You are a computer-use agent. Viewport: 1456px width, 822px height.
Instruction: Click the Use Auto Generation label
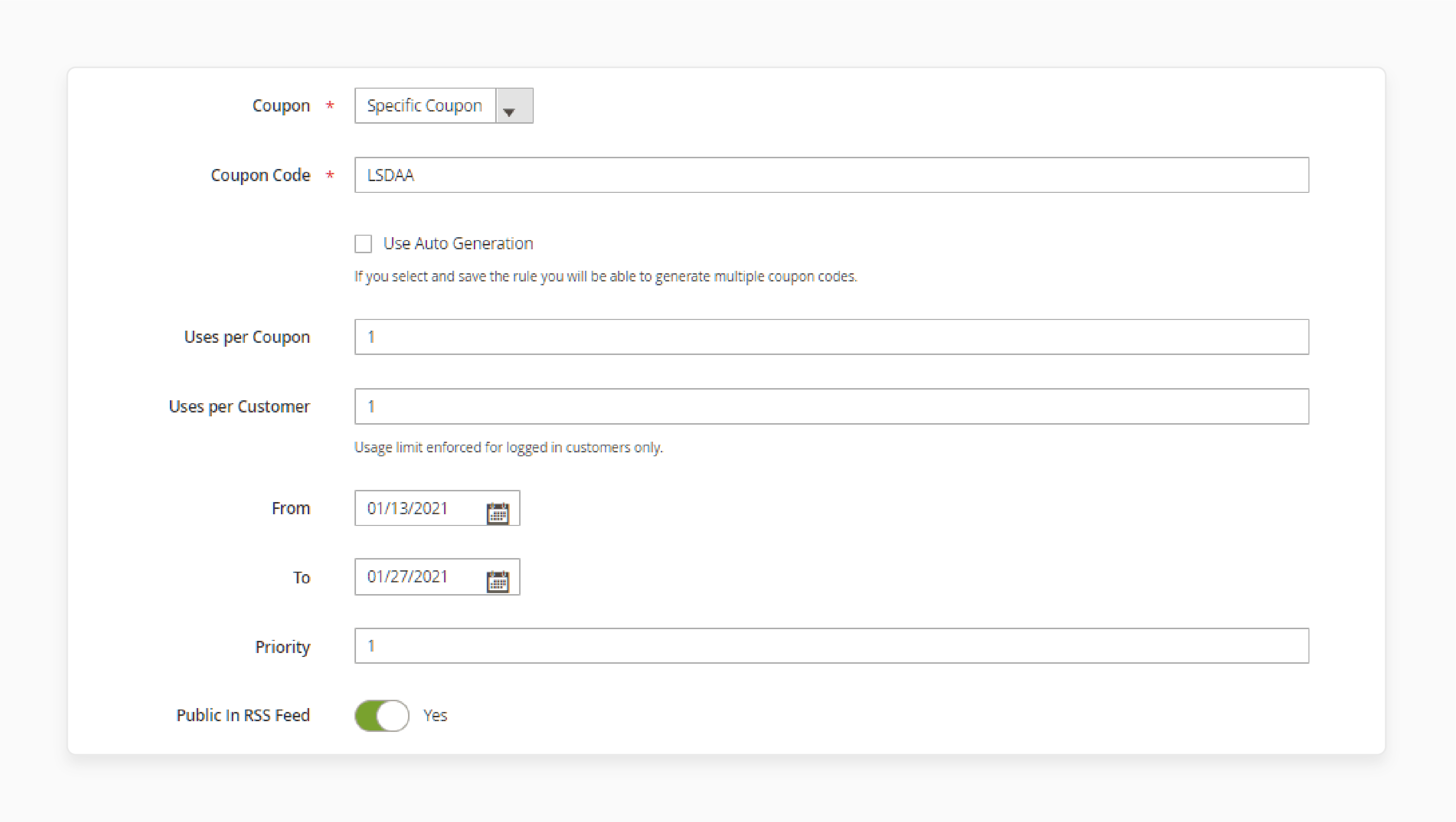(x=458, y=243)
